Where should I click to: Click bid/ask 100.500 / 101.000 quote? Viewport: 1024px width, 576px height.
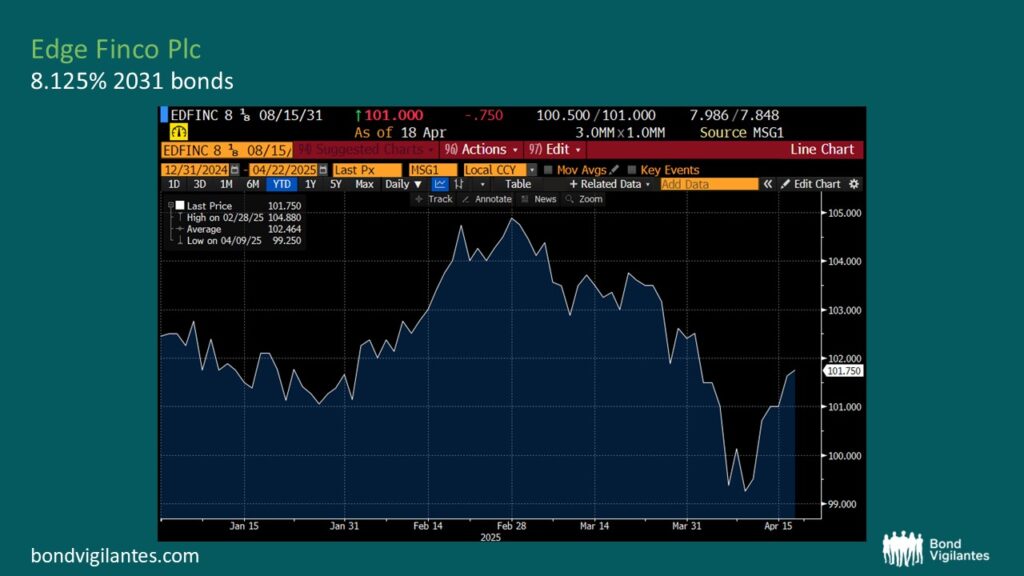coord(596,116)
